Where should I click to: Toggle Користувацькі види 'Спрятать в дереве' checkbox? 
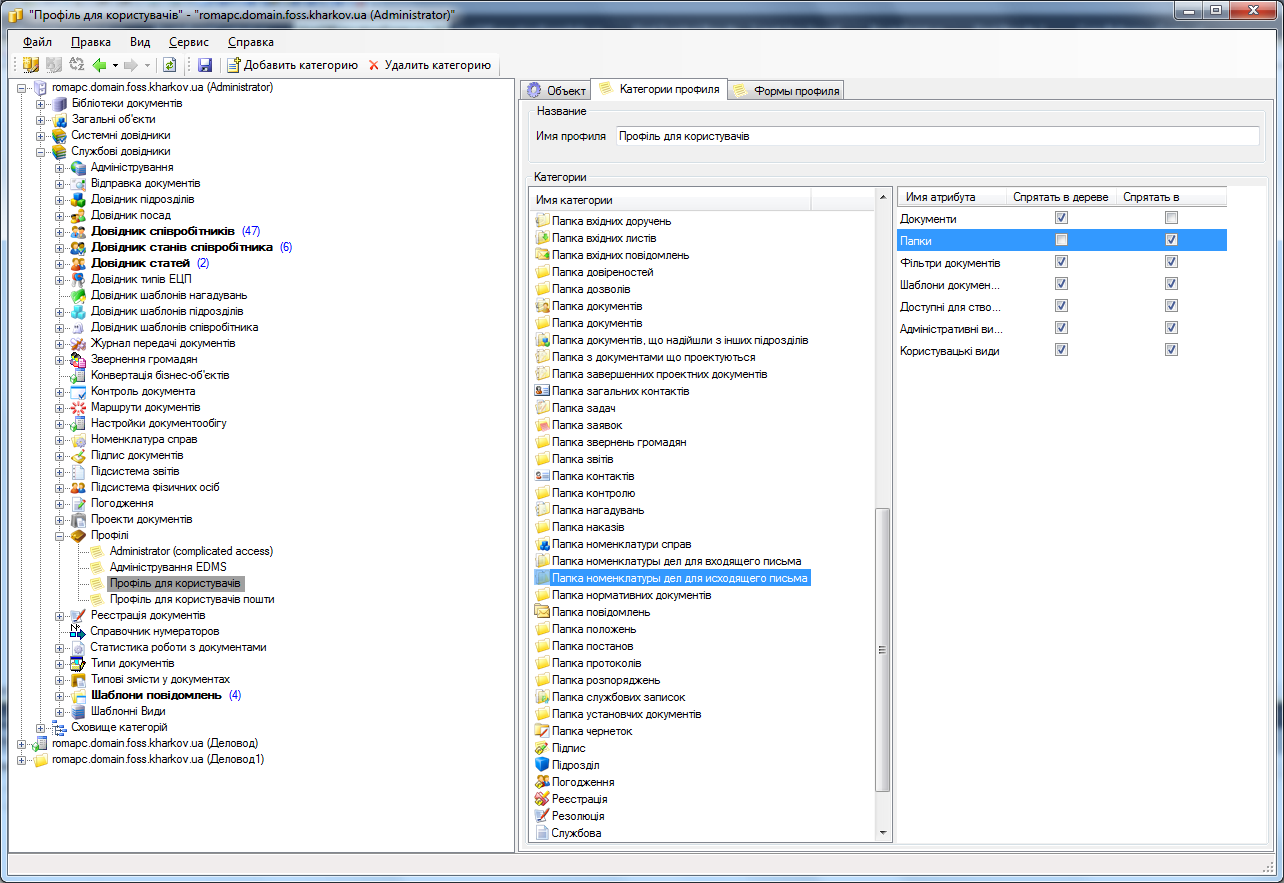[x=1061, y=350]
